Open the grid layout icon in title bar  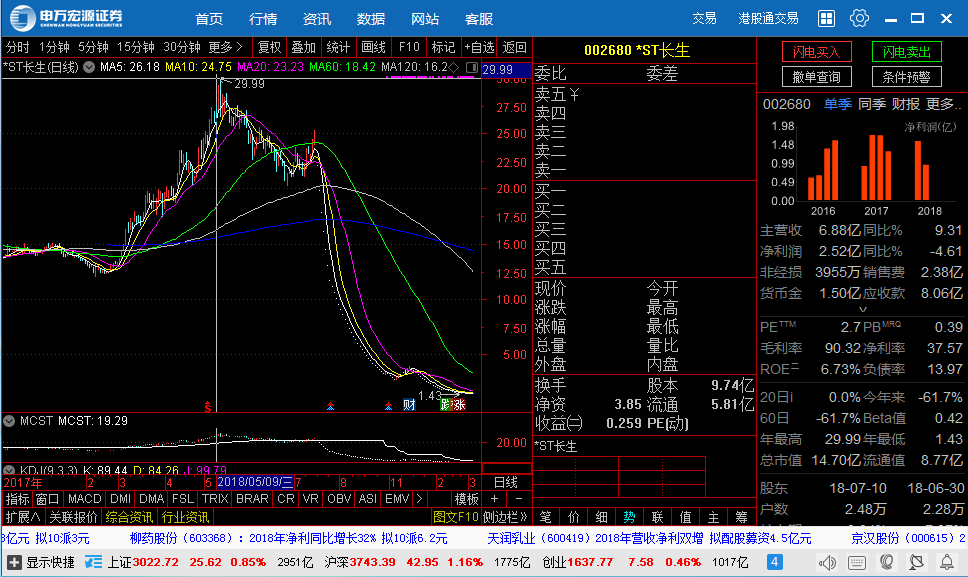click(x=826, y=19)
